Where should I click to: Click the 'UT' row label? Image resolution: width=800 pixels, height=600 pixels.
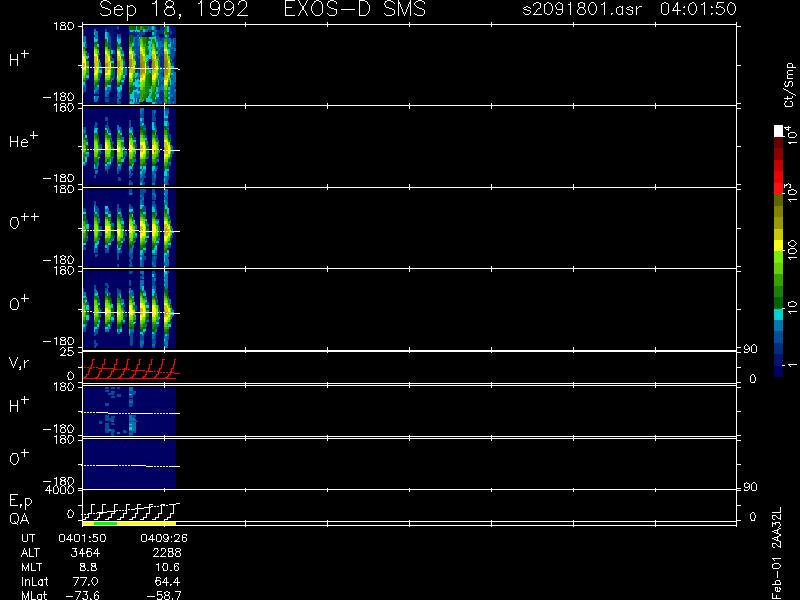coord(29,538)
